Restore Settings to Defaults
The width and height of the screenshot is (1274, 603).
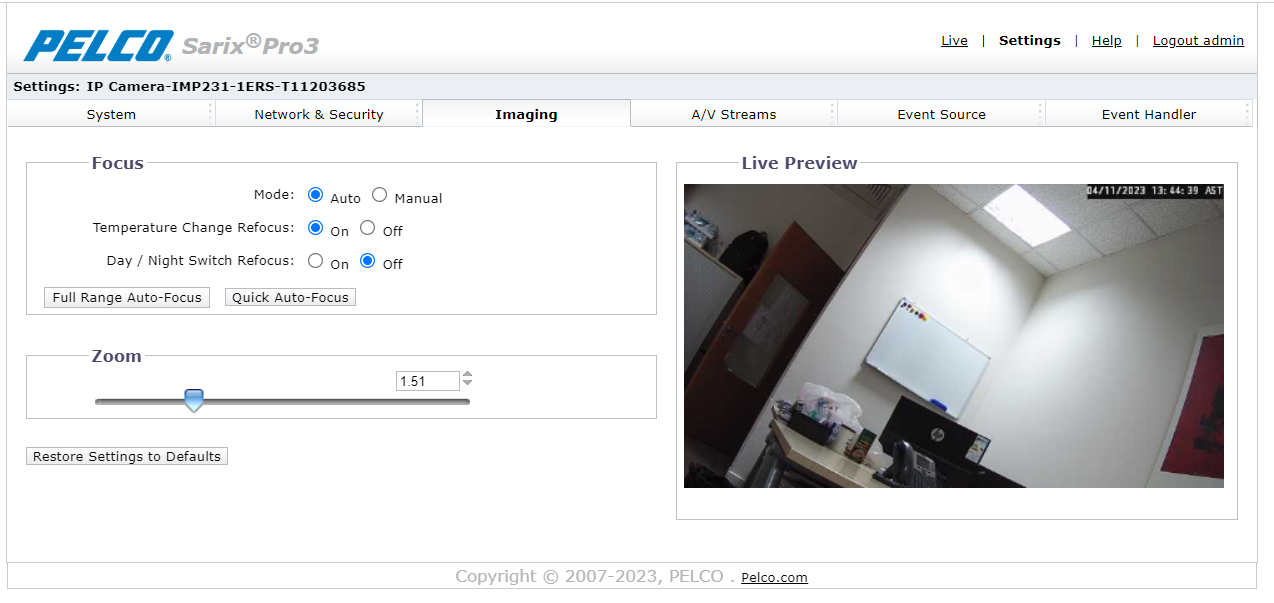126,456
